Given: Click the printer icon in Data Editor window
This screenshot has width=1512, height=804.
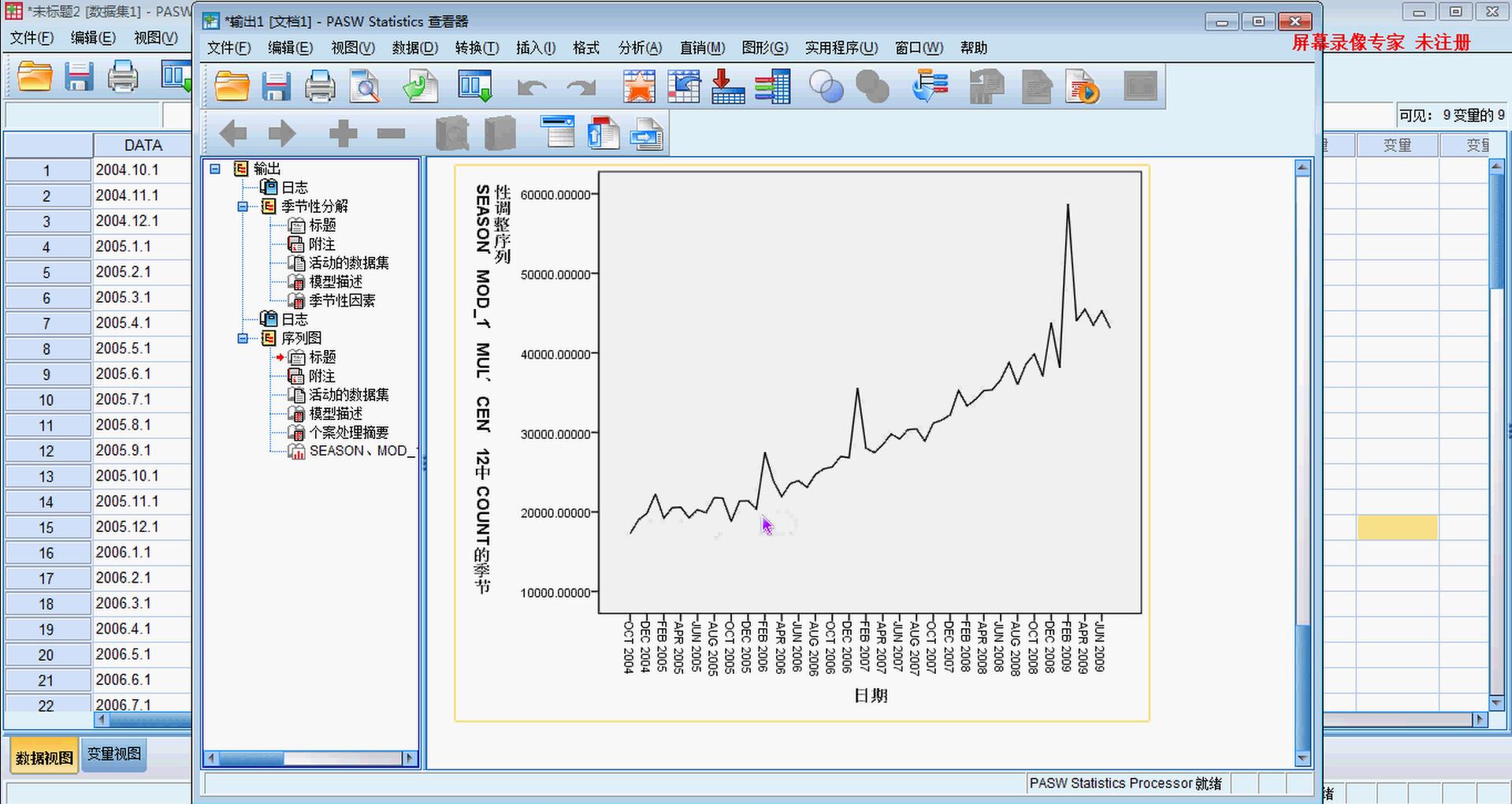Looking at the screenshot, I should [123, 76].
